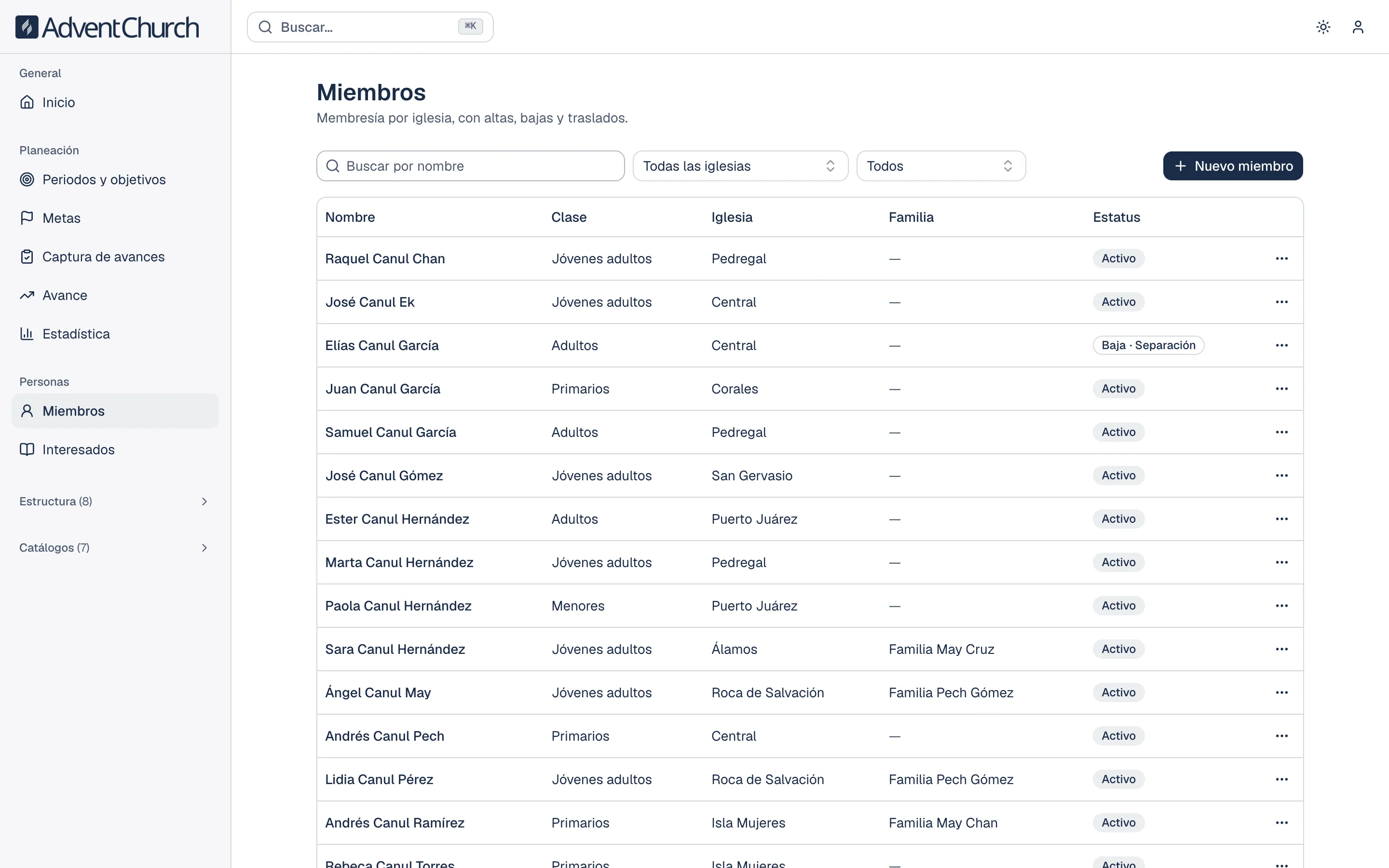Screen dimensions: 1389x868
Task: Click the Nuevo miembro button
Action: pyautogui.click(x=1233, y=166)
